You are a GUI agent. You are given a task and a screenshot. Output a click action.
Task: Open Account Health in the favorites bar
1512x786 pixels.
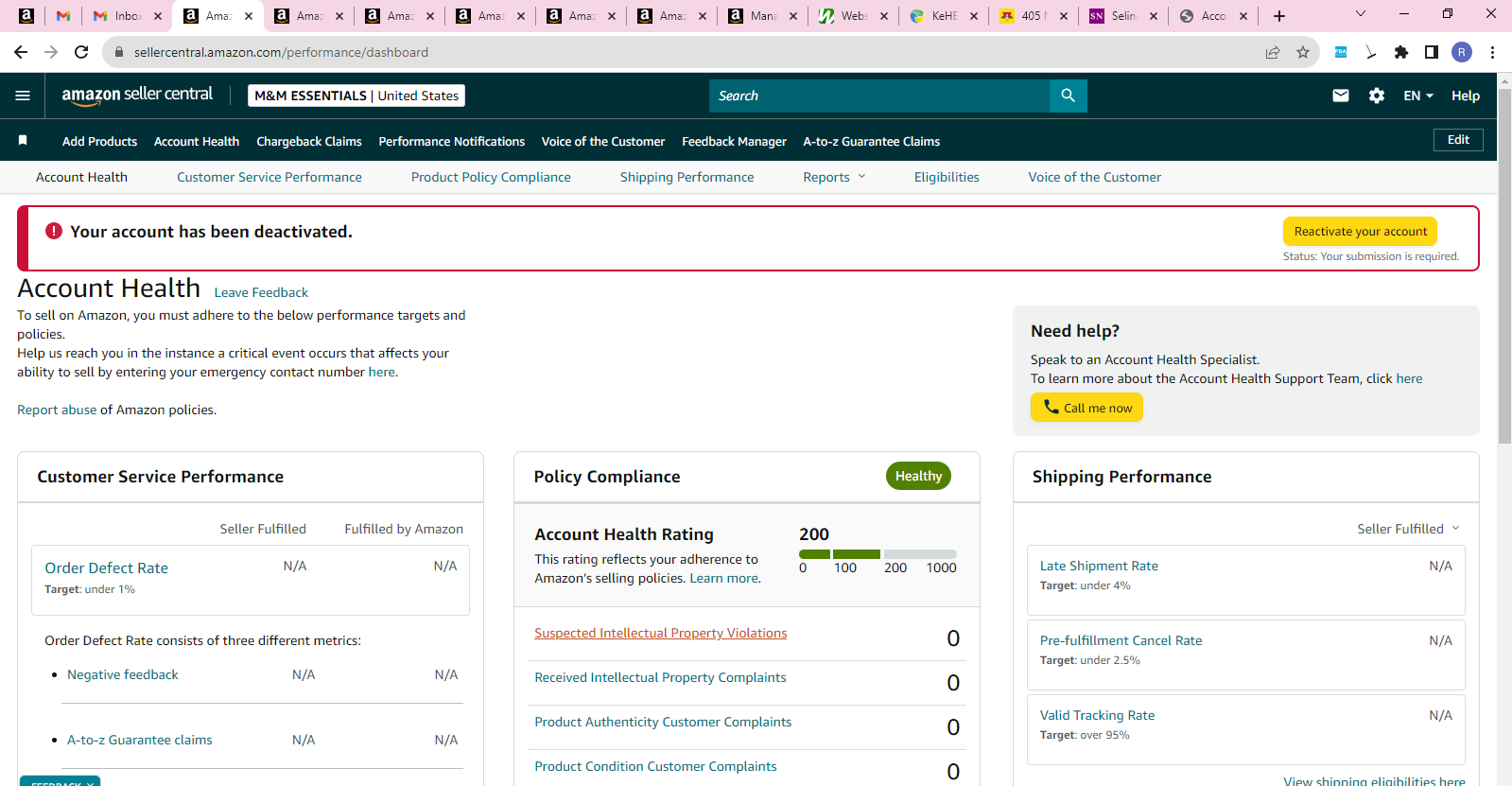click(197, 141)
